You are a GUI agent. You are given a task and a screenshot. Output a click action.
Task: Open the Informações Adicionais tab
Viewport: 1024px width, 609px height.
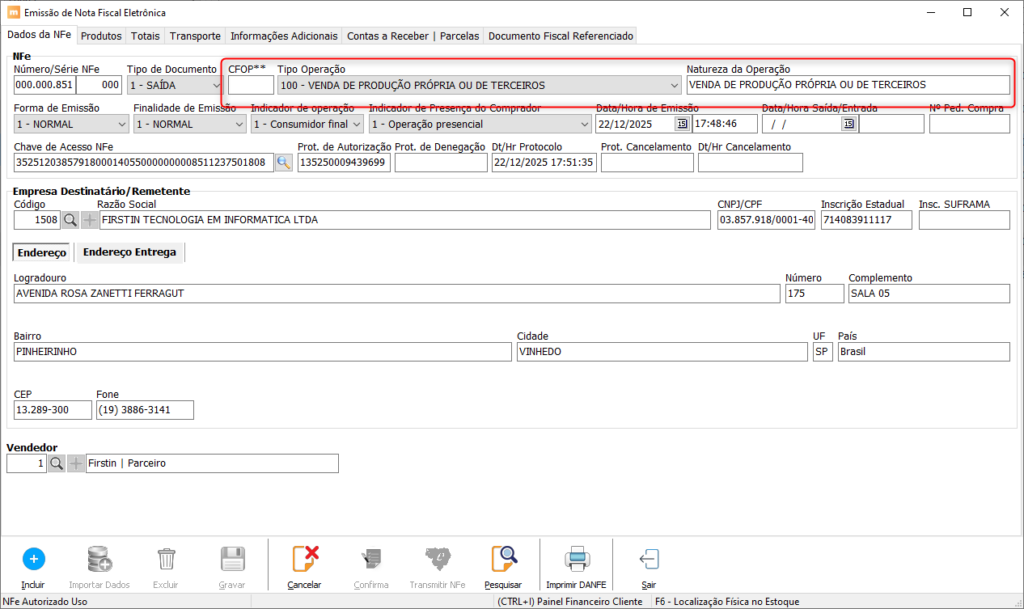284,36
